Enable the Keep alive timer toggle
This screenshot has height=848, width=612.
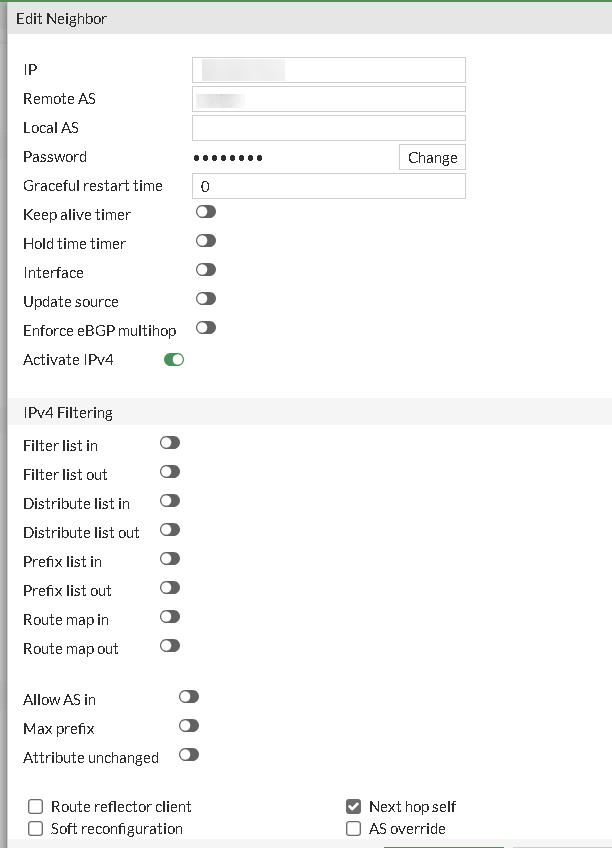pyautogui.click(x=205, y=212)
